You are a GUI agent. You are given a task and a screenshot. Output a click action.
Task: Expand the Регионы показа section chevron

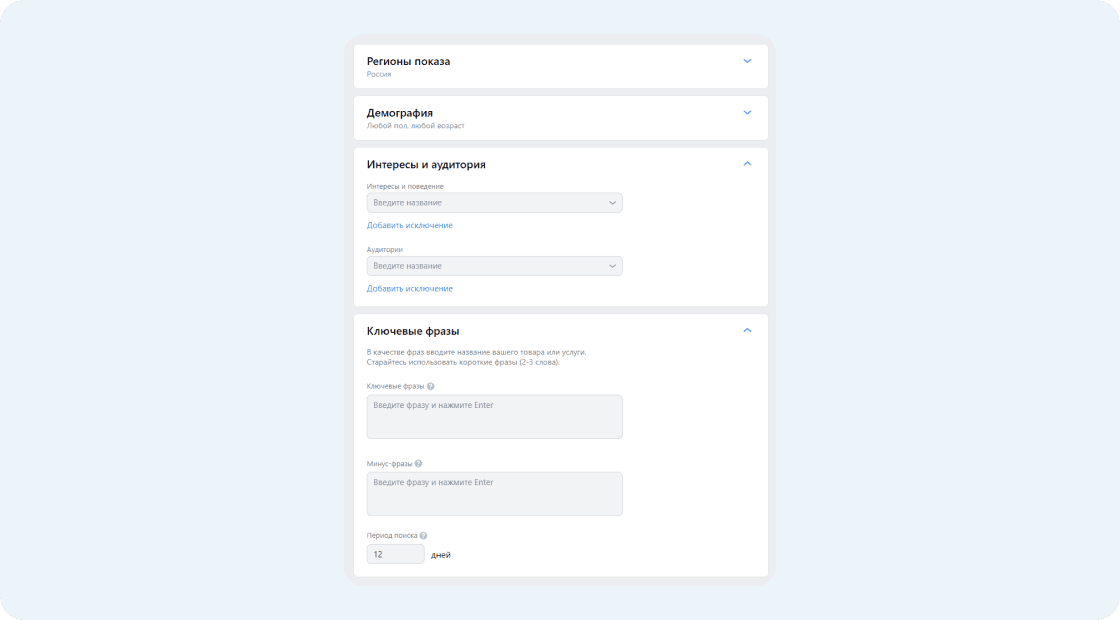coord(747,61)
